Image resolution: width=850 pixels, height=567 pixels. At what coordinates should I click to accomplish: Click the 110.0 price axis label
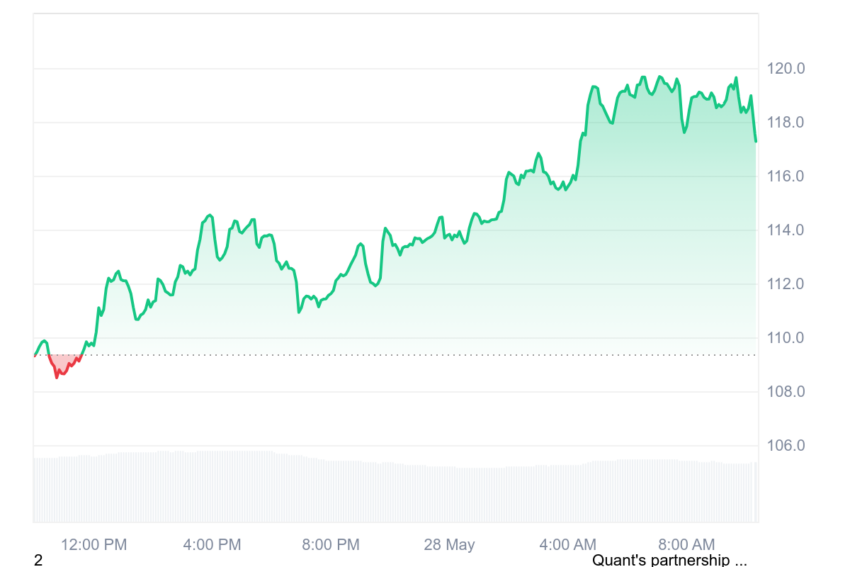tap(785, 338)
